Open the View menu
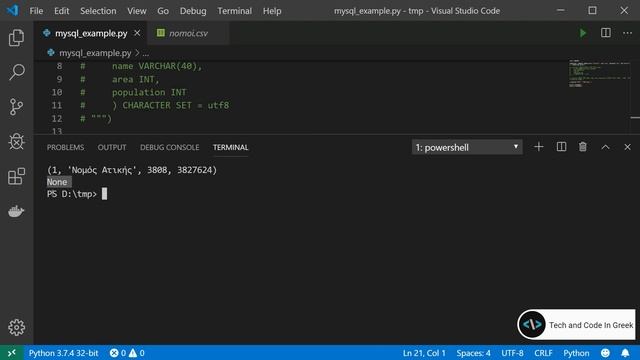The height and width of the screenshot is (360, 640). [136, 11]
